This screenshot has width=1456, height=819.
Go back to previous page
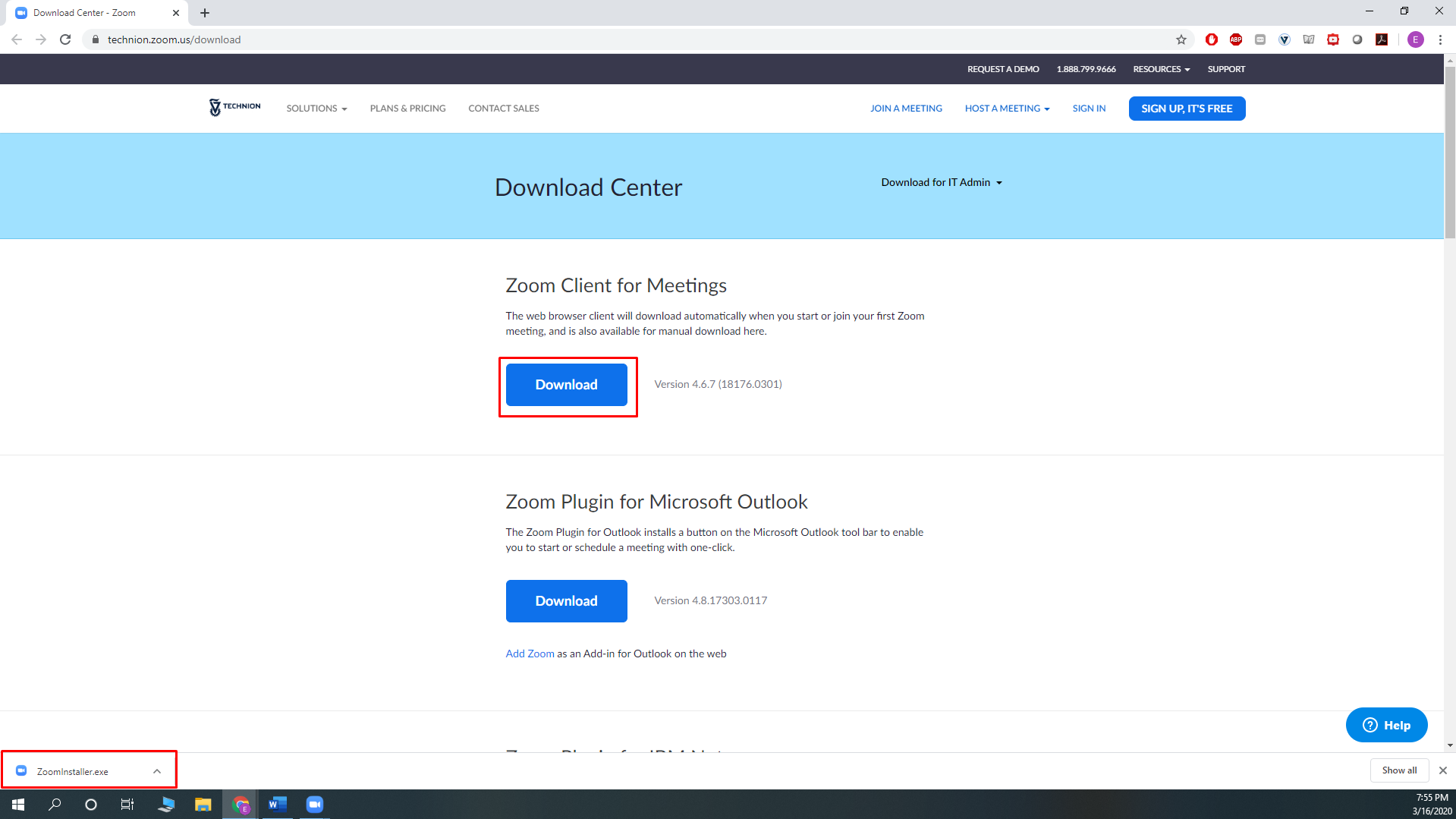(17, 39)
